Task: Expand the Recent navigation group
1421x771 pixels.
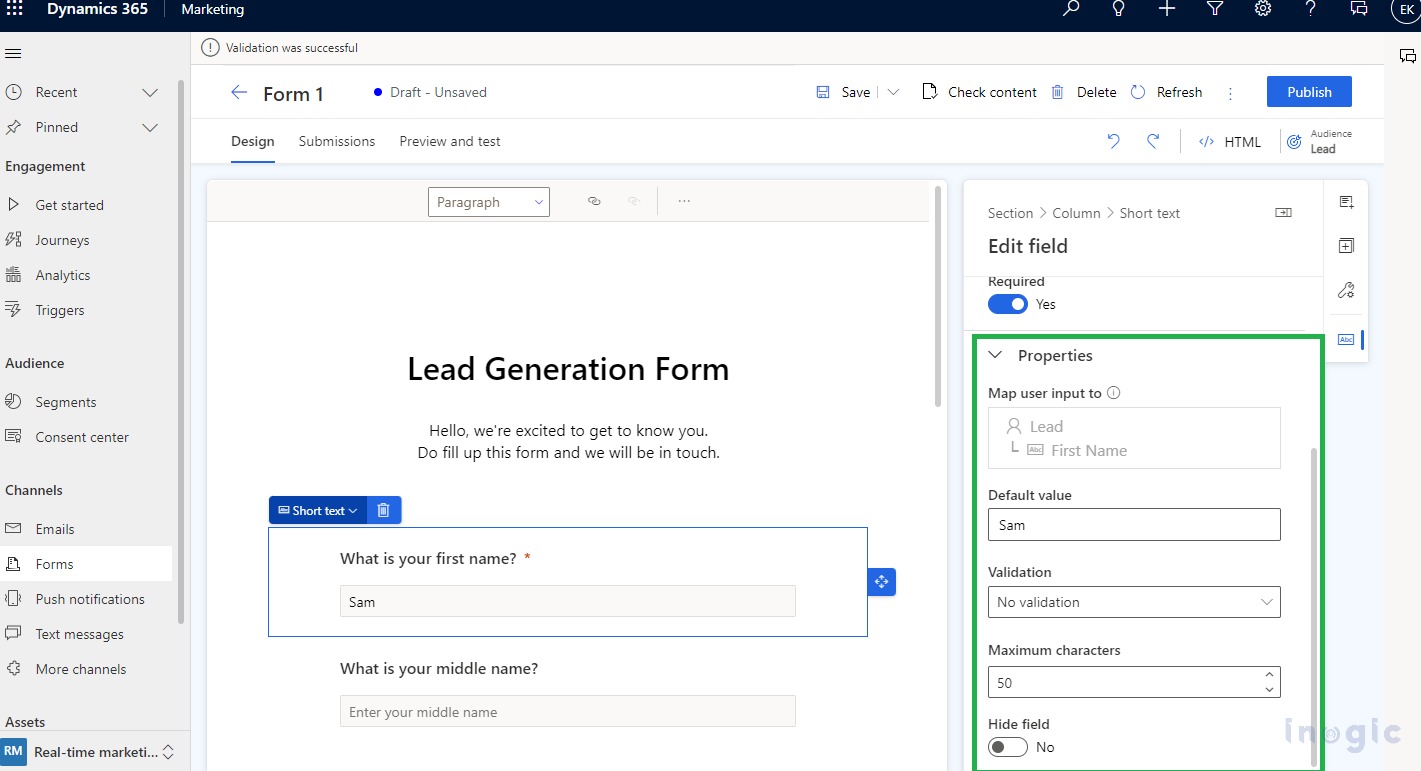Action: [x=150, y=93]
